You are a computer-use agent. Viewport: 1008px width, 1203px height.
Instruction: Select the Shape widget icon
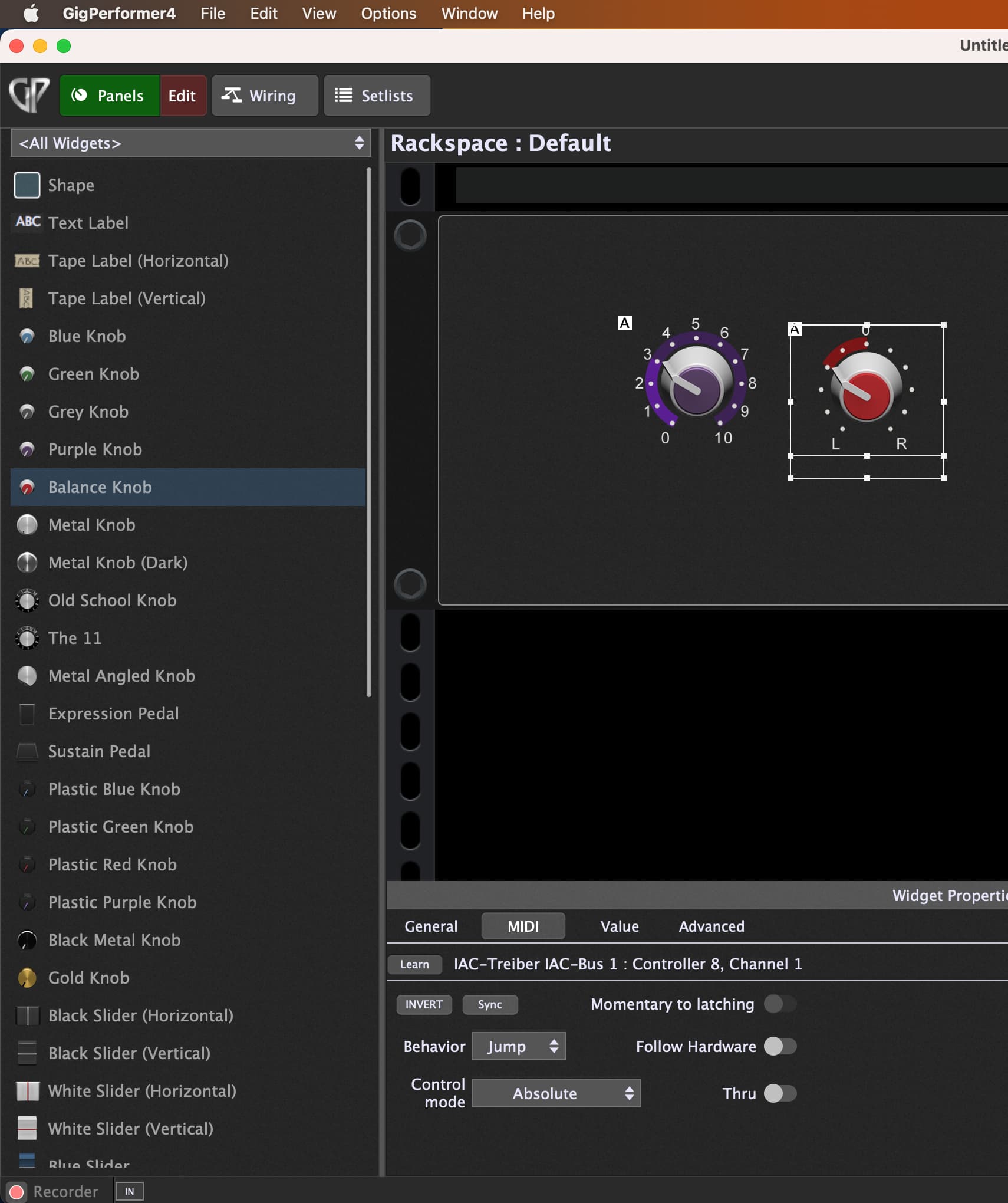tap(27, 185)
